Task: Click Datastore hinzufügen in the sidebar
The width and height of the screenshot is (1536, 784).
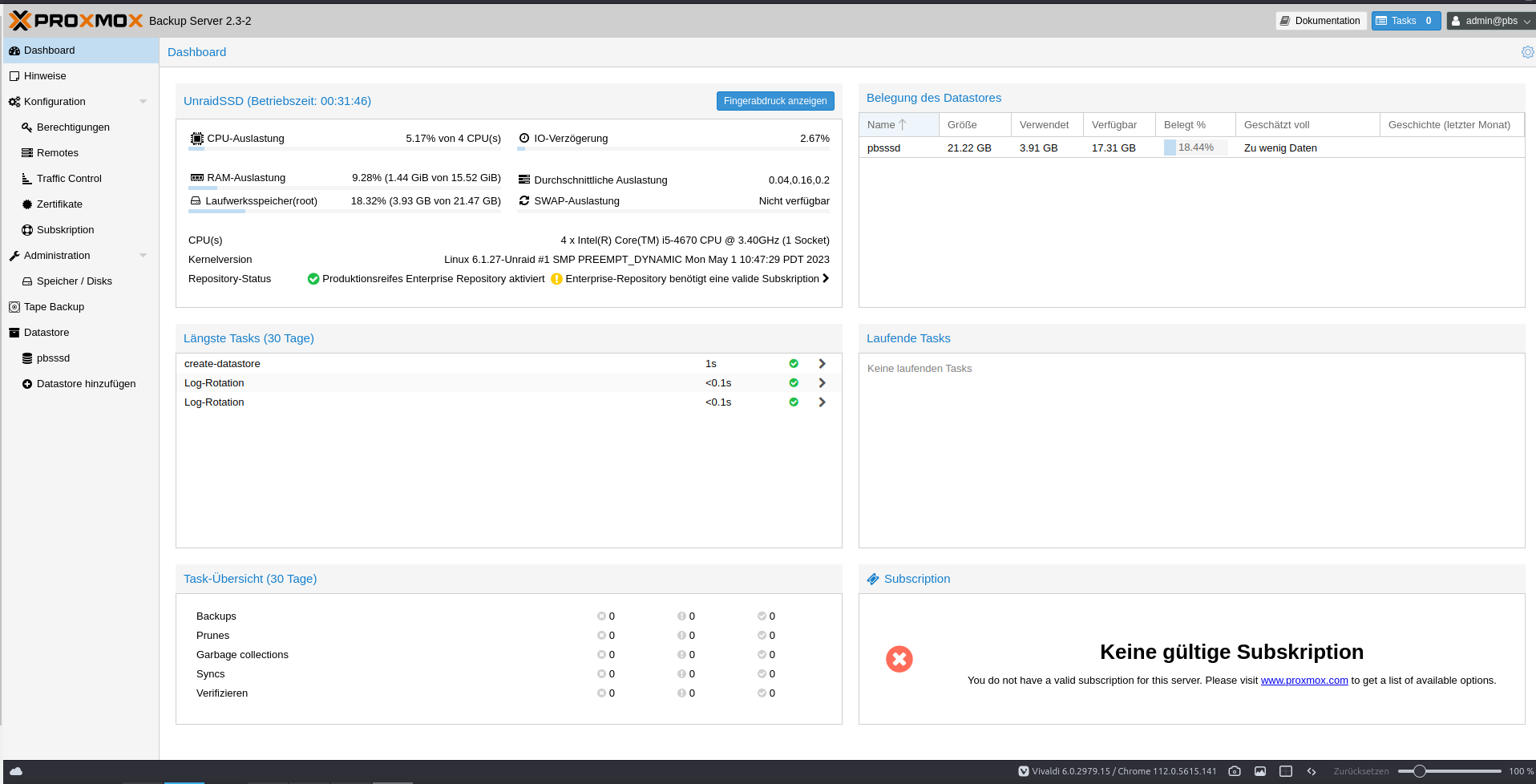Action: [80, 384]
